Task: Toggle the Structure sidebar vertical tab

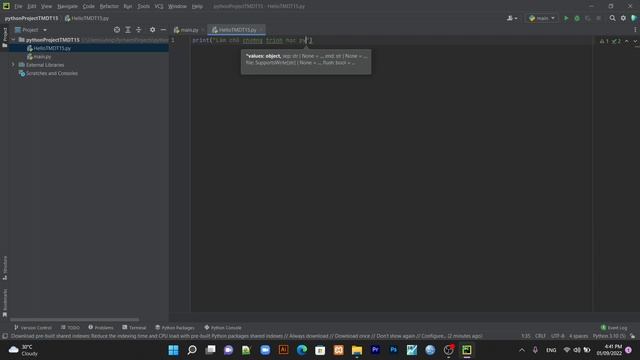Action: coord(5,268)
